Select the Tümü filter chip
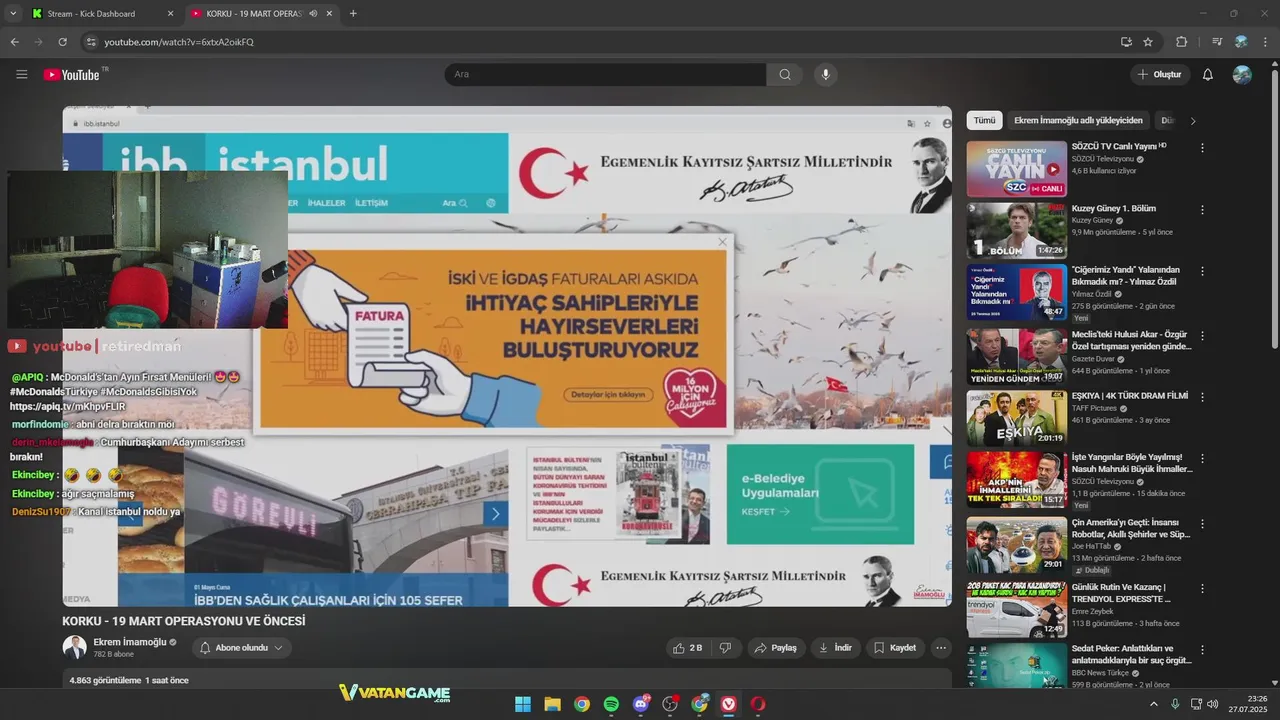 (985, 120)
